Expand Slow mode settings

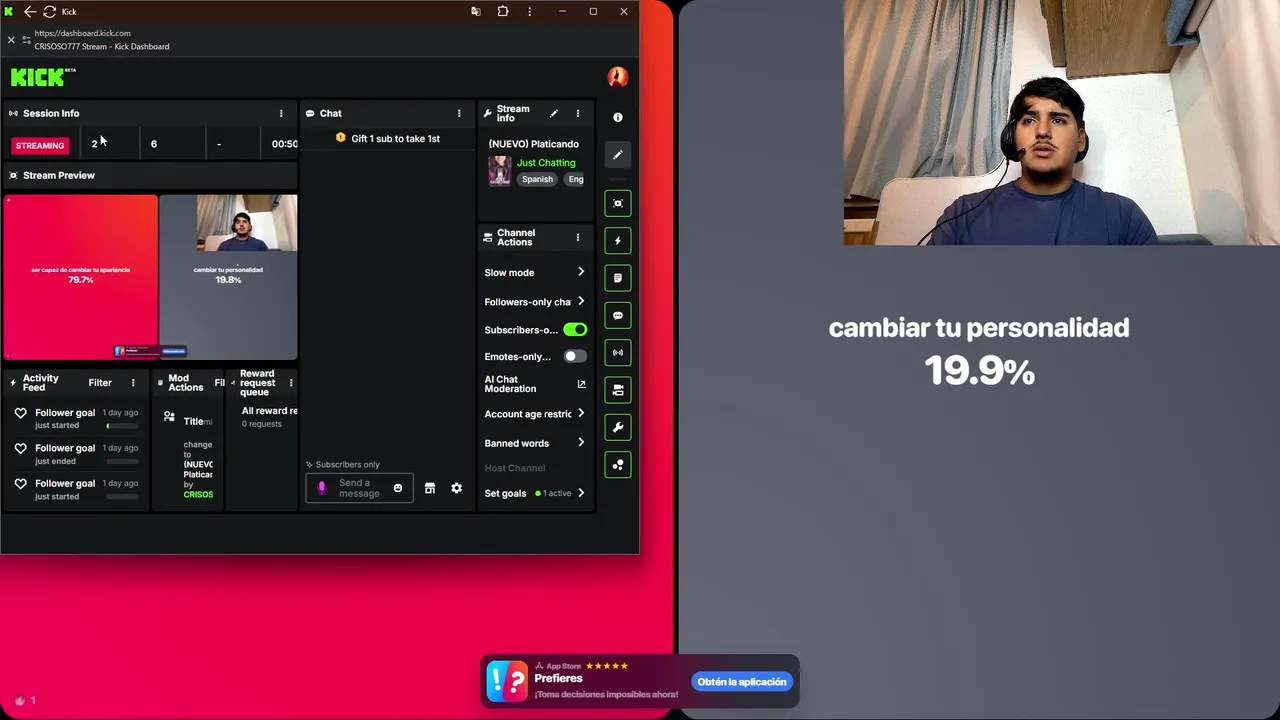tap(535, 272)
